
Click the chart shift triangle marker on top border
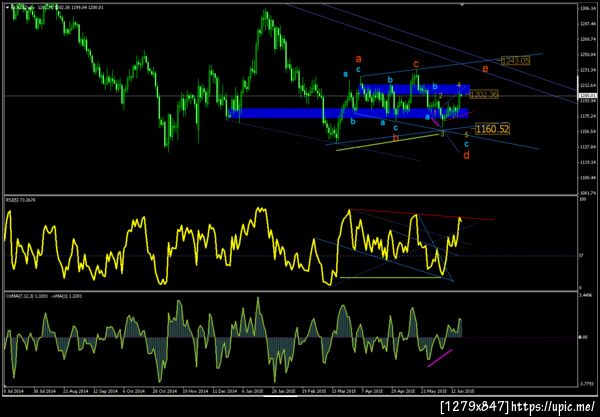462,5
